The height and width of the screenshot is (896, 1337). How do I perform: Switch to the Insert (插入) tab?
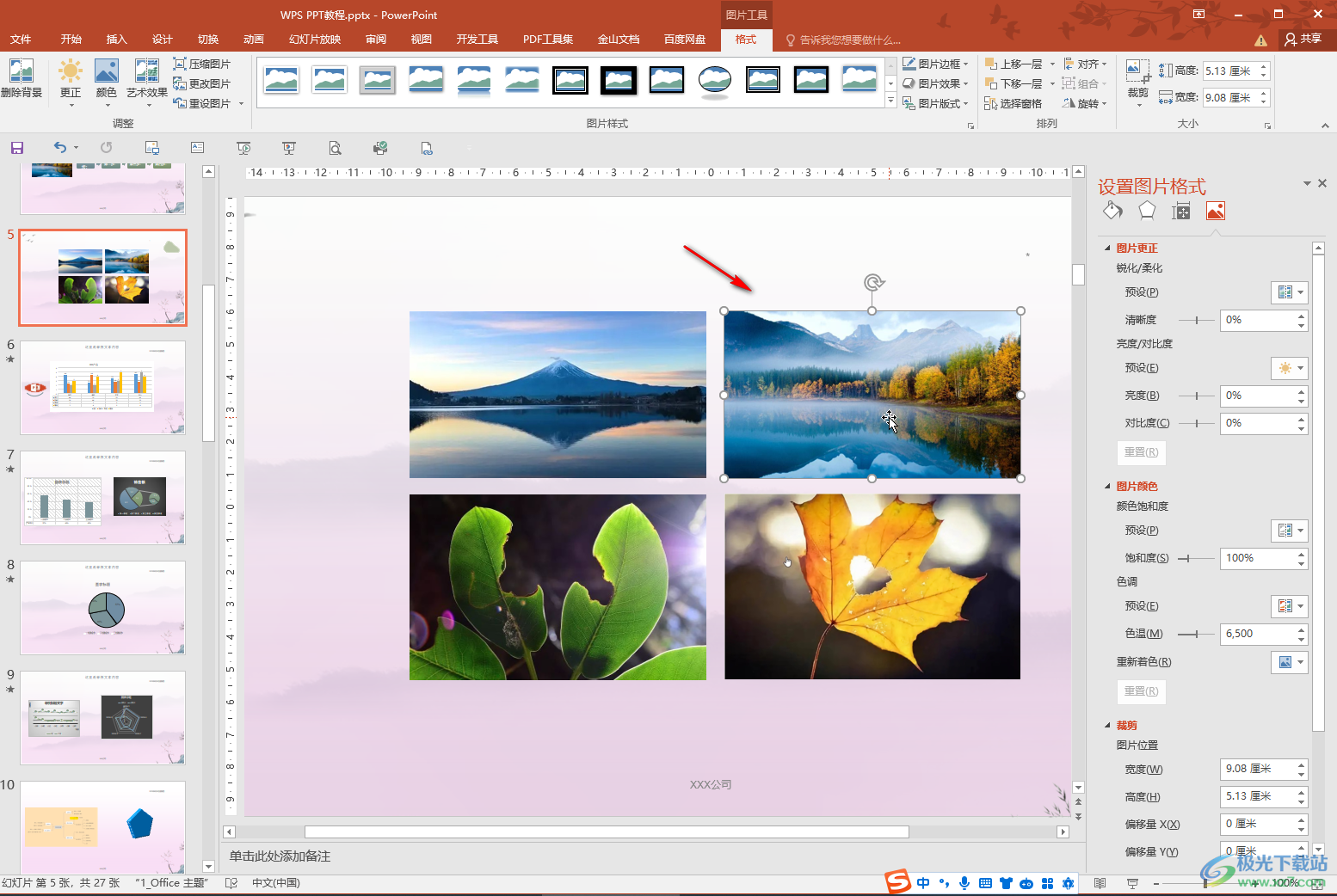click(x=116, y=40)
